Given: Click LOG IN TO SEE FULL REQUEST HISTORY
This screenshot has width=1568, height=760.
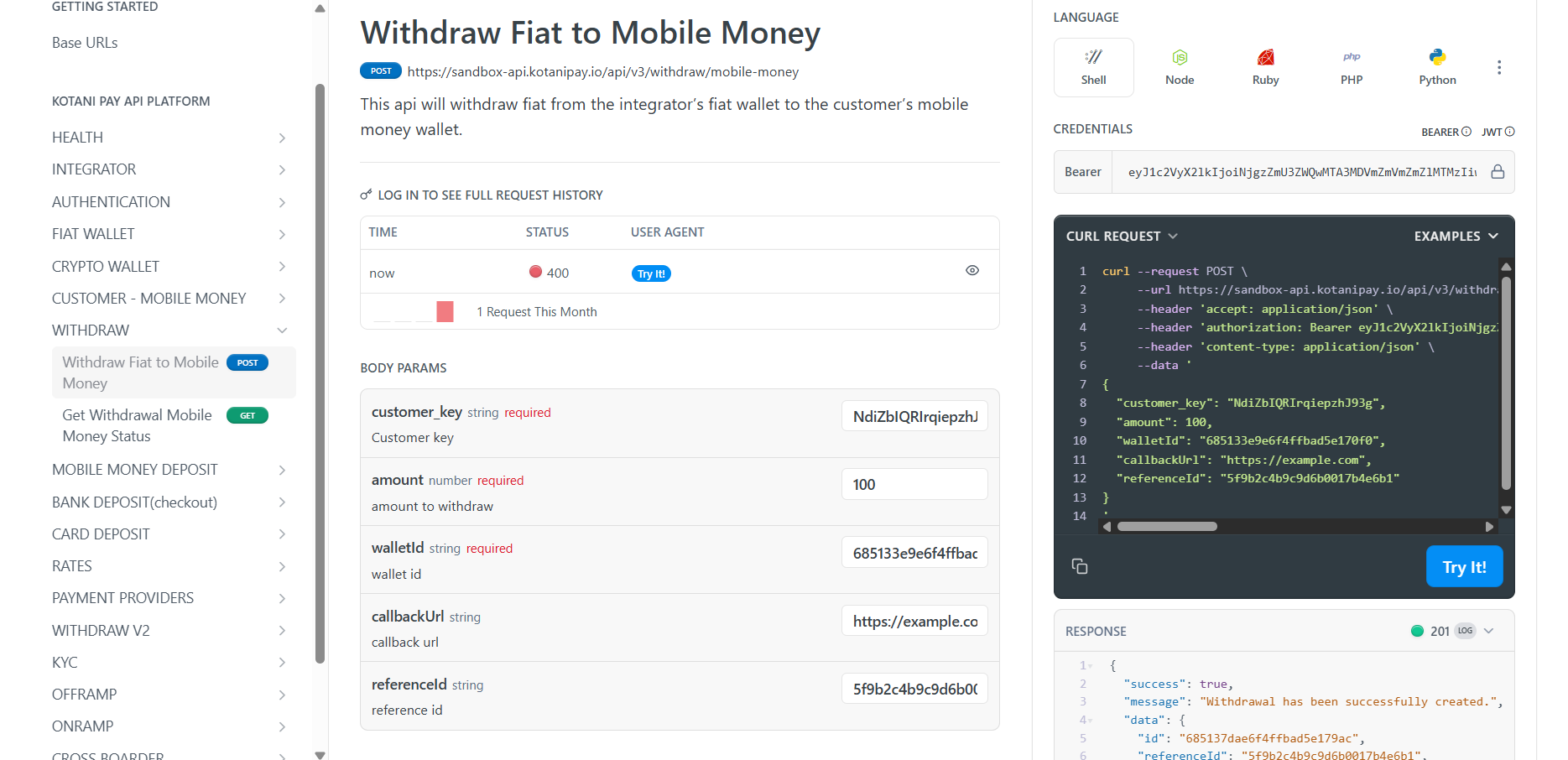Looking at the screenshot, I should coord(490,195).
